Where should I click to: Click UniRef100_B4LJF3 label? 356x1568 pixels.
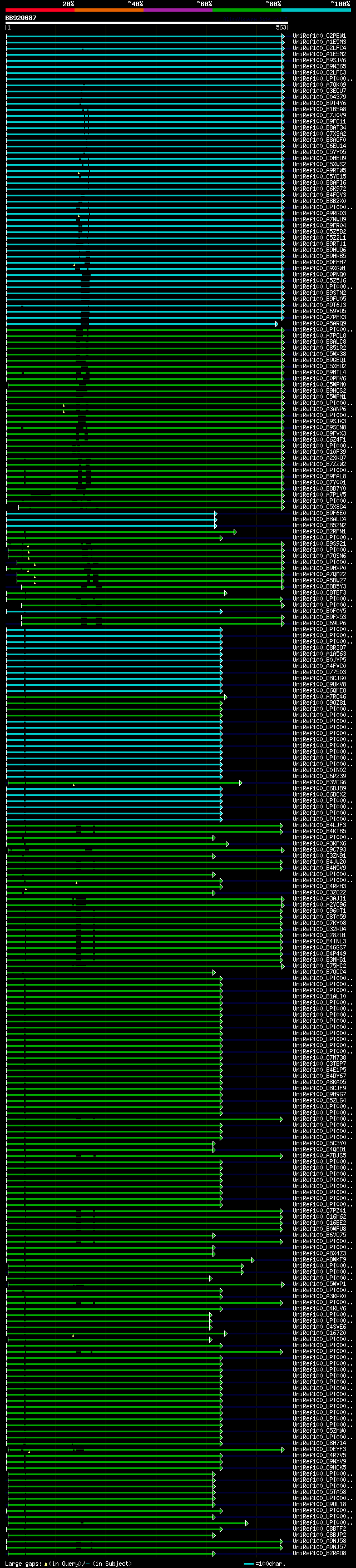tap(319, 825)
